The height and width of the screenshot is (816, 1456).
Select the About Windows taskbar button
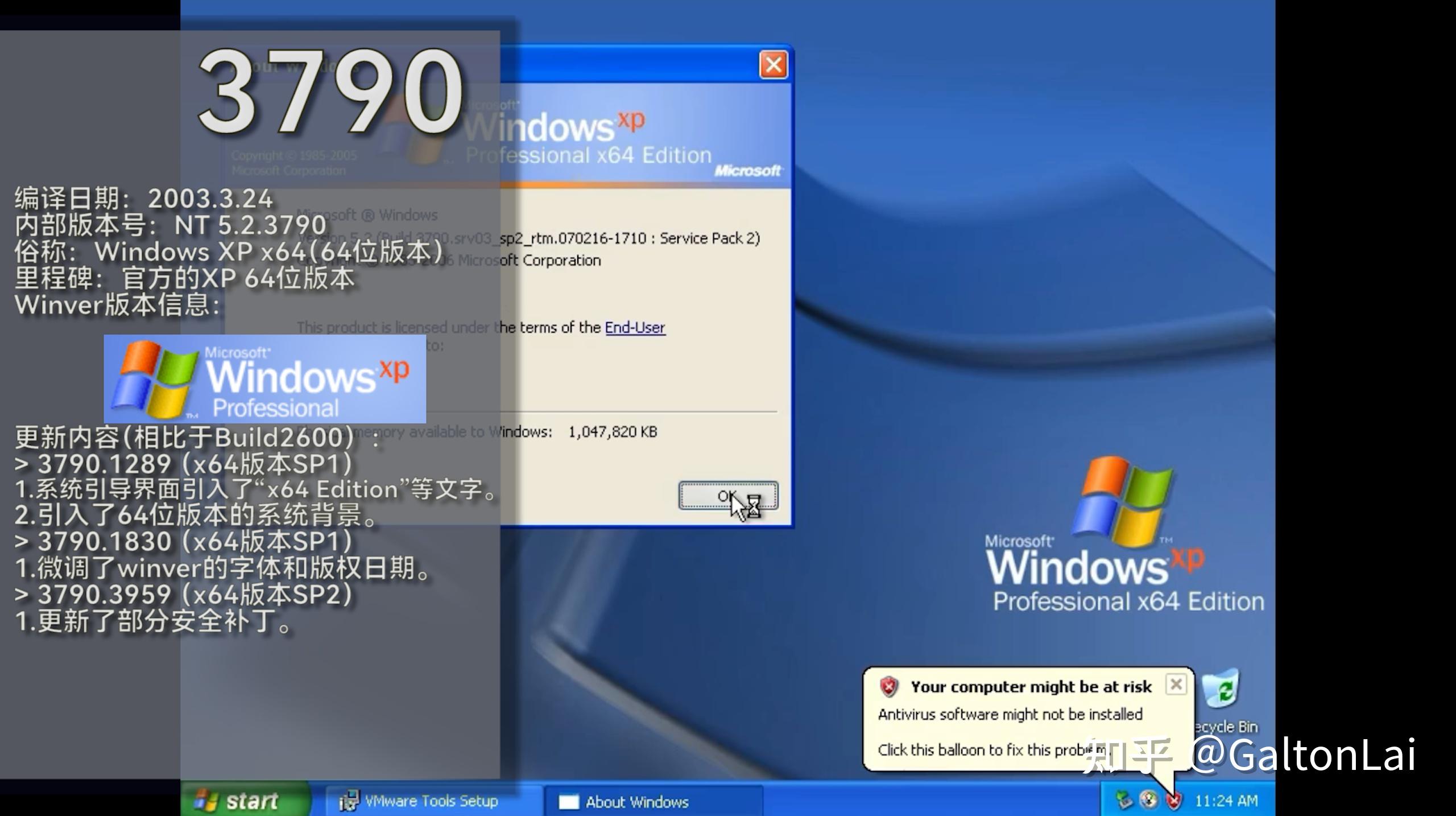tap(653, 802)
